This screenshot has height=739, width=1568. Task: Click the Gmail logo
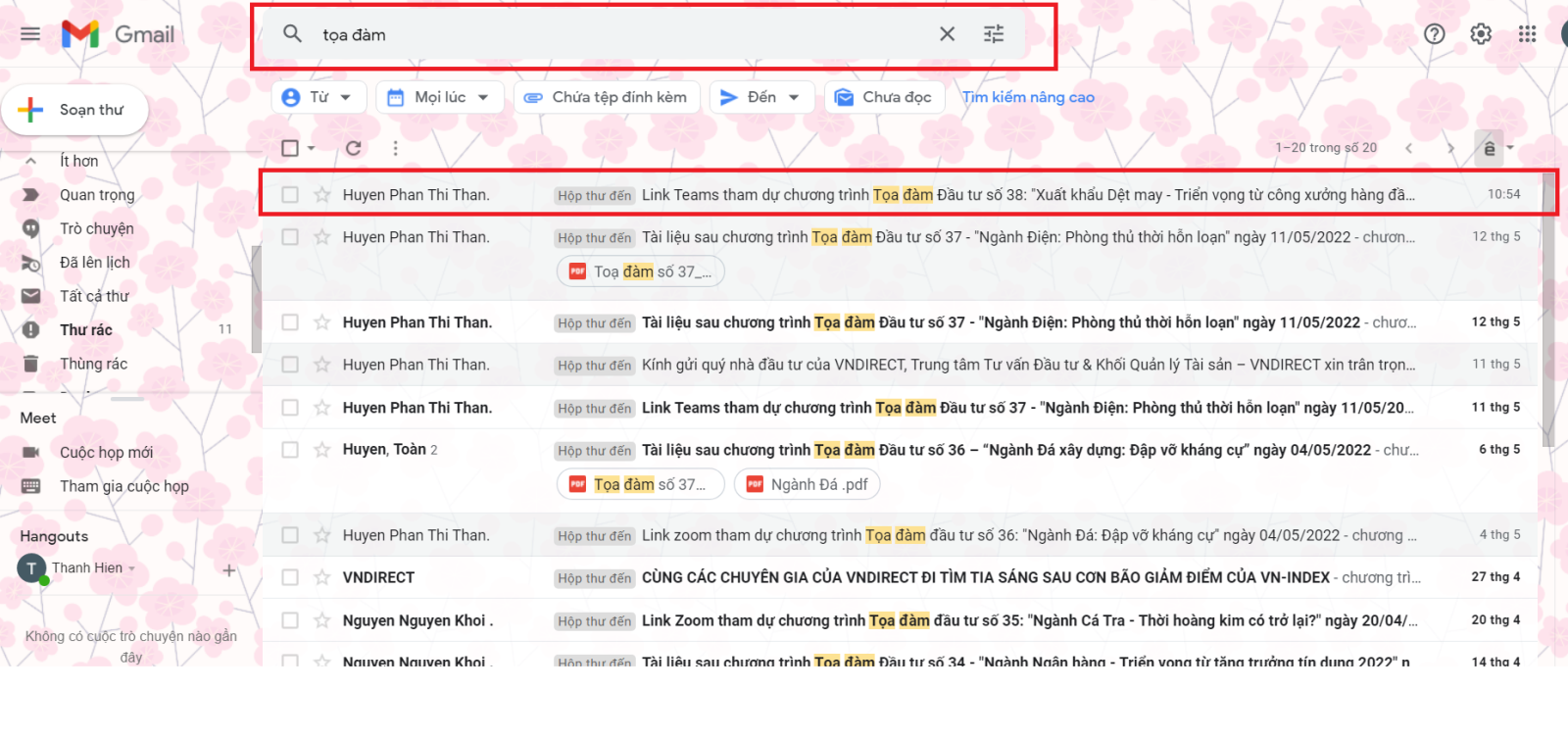(x=118, y=34)
